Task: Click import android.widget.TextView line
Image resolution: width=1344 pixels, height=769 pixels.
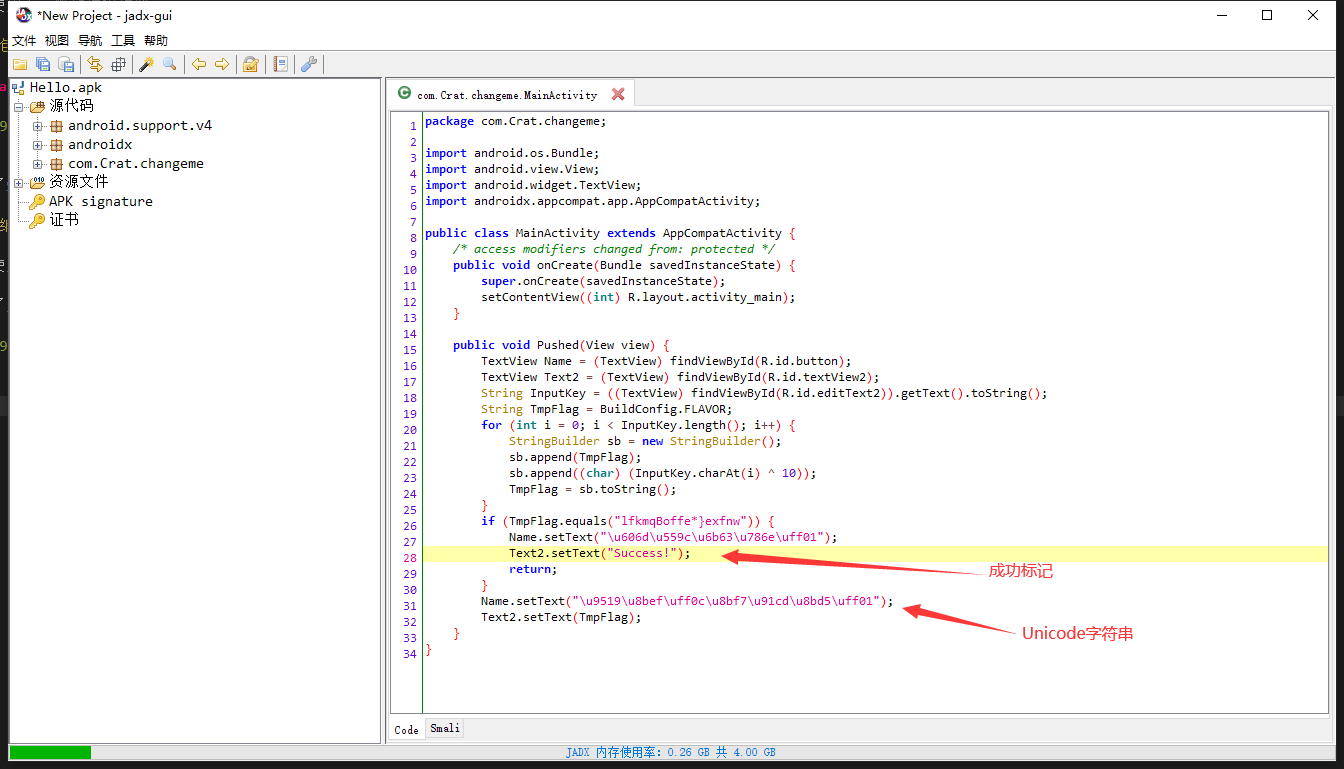Action: [533, 185]
